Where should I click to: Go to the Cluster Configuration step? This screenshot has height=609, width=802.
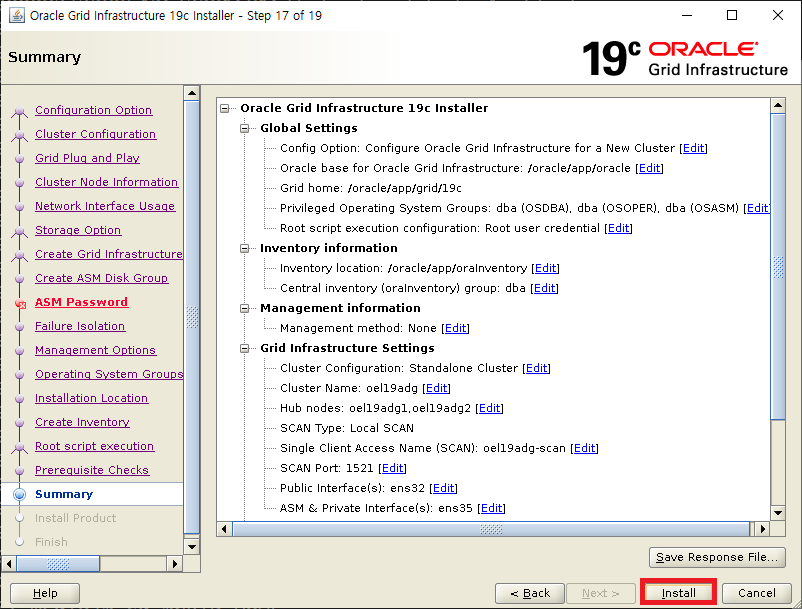click(x=96, y=134)
